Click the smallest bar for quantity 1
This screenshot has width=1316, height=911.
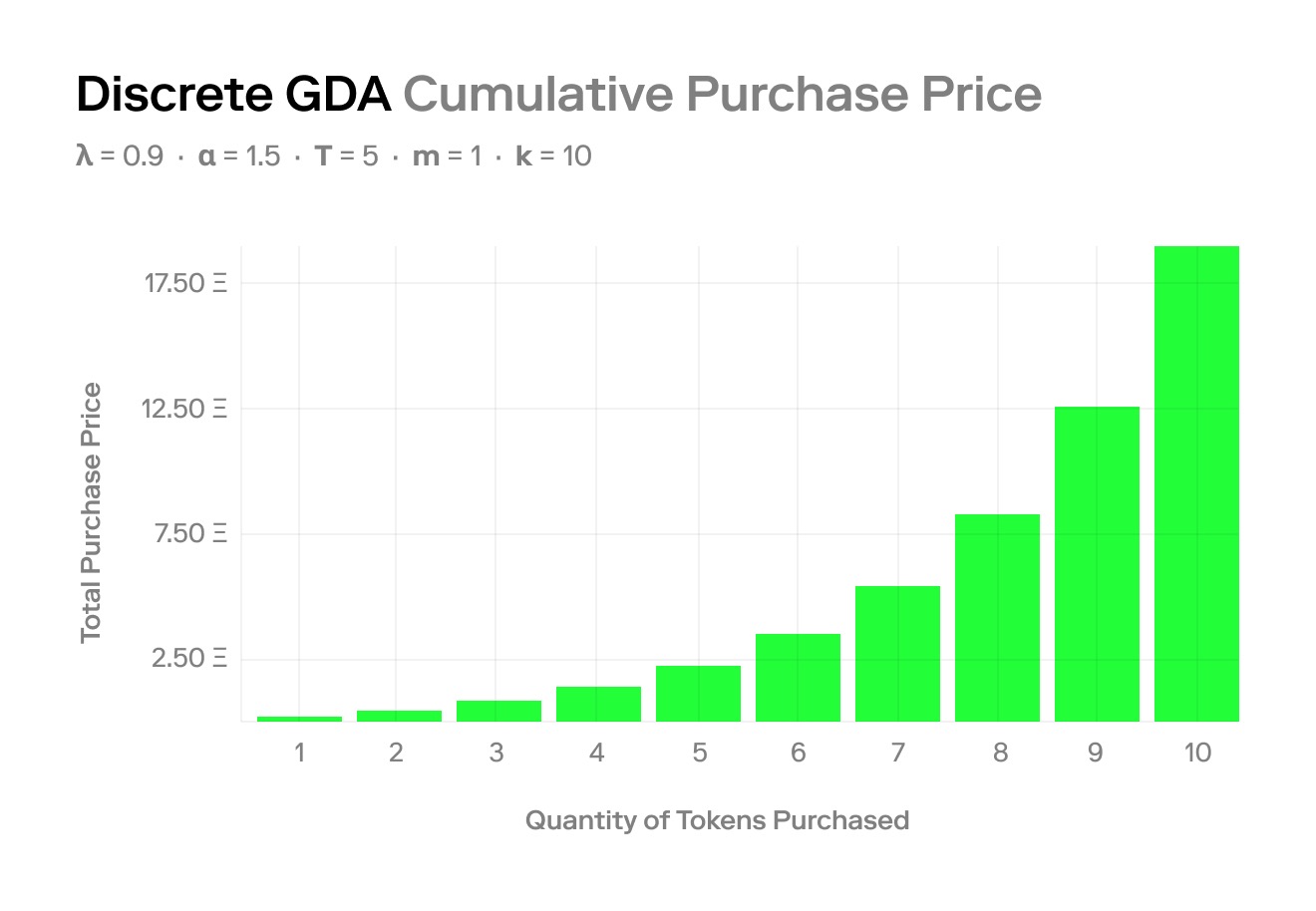(299, 719)
